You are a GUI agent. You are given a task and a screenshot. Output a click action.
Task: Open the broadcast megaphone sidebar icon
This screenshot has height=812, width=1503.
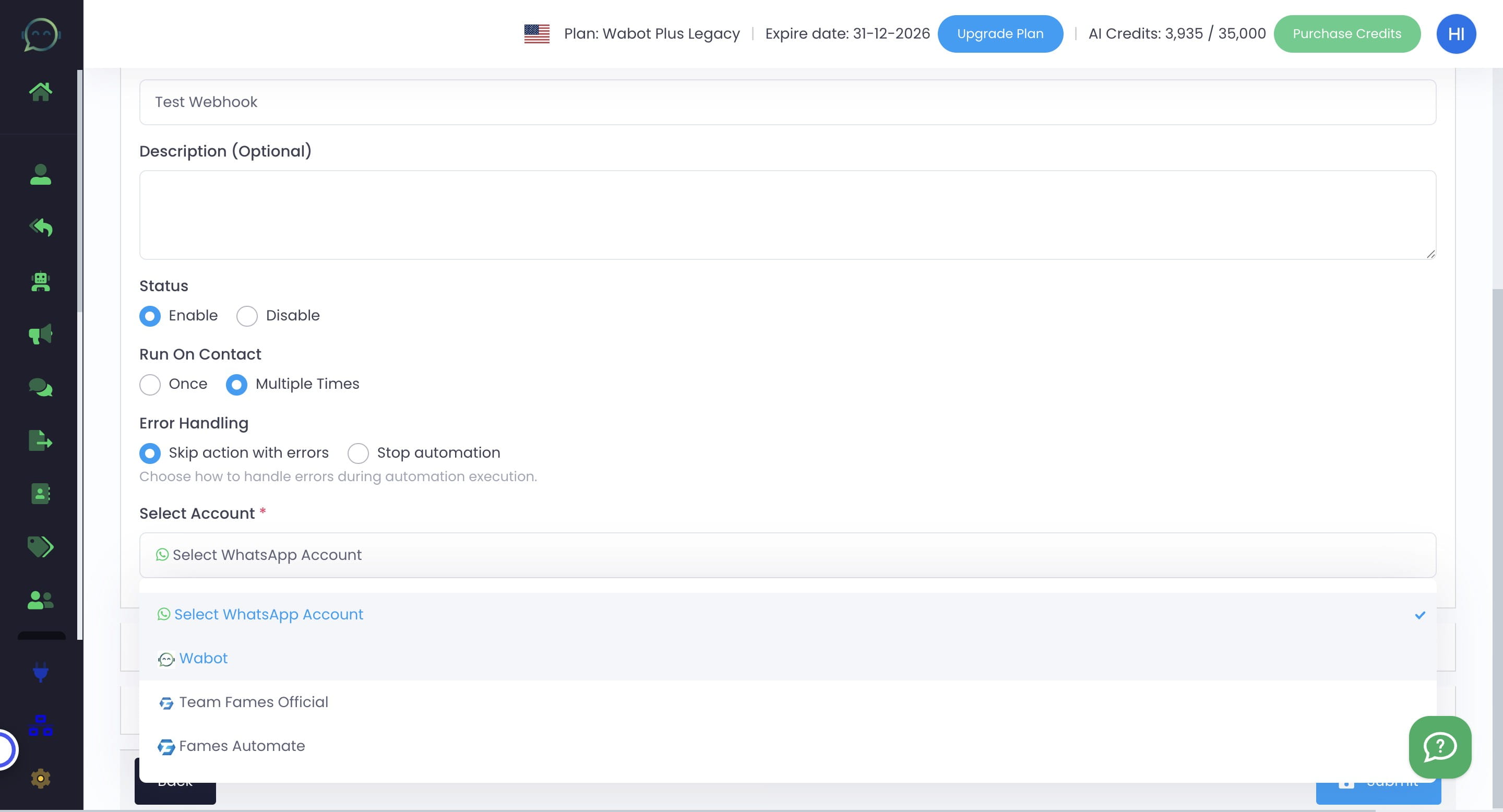(x=40, y=335)
